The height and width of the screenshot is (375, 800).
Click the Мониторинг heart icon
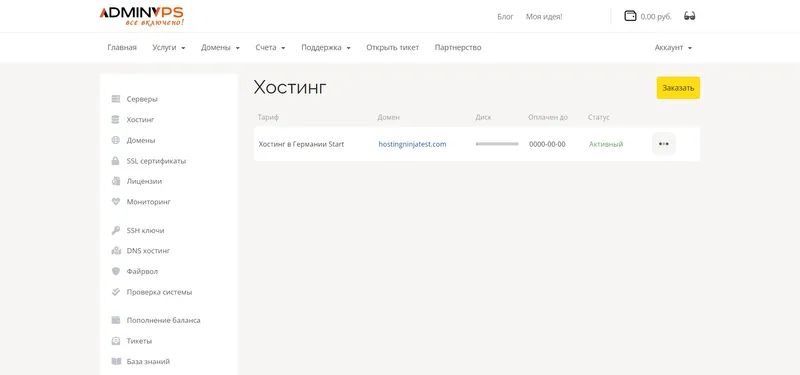click(116, 202)
